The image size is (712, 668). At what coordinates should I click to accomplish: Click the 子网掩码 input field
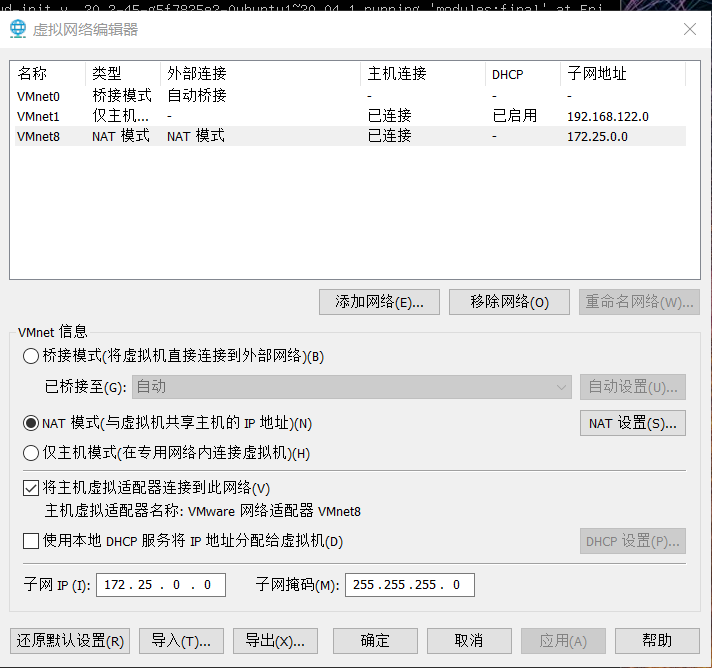(x=410, y=585)
